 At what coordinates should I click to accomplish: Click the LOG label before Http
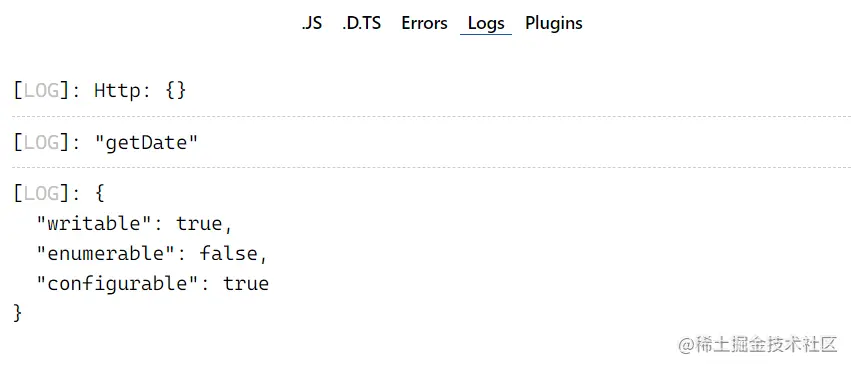pos(42,90)
